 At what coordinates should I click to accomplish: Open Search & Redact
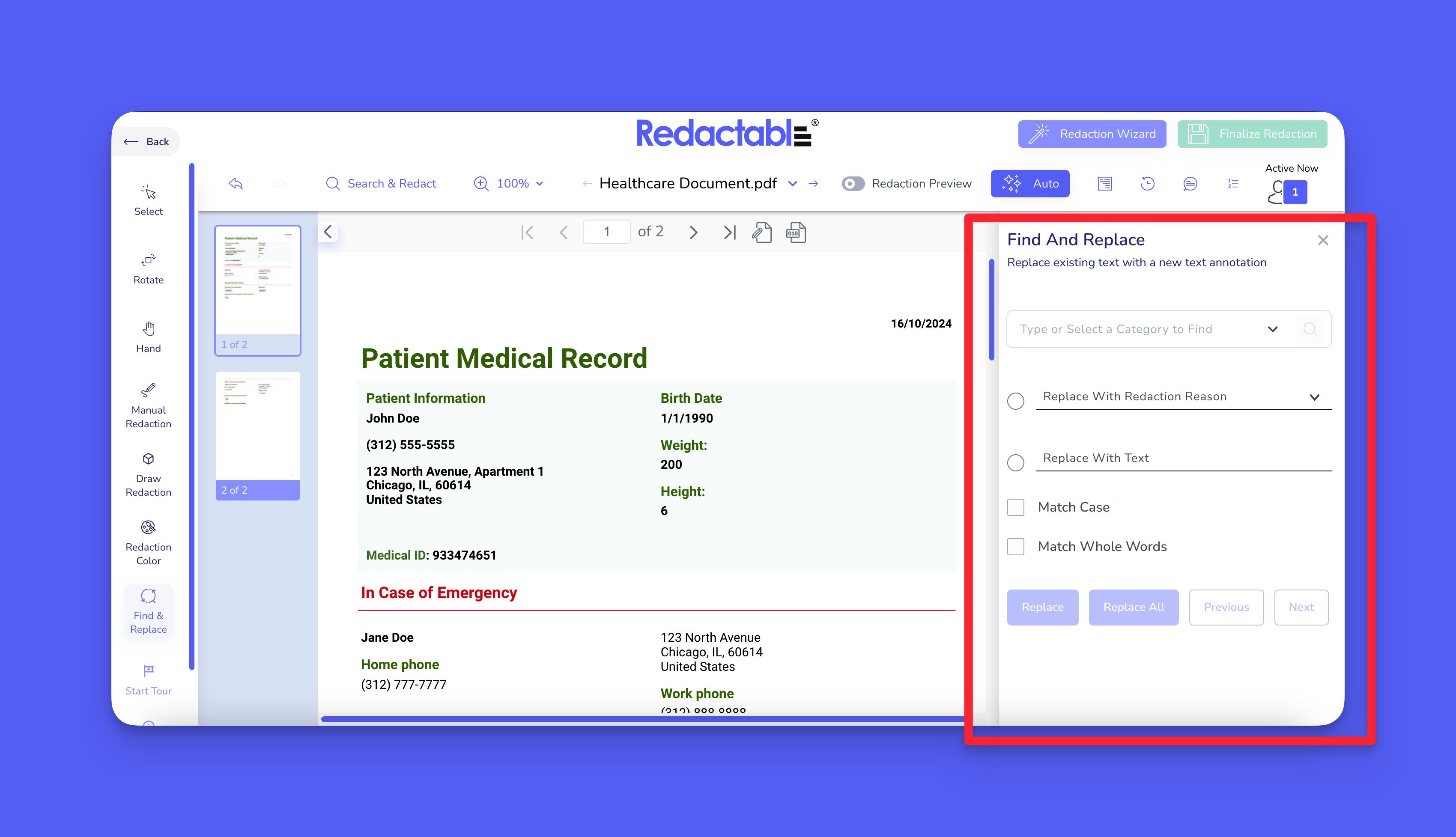click(x=381, y=183)
